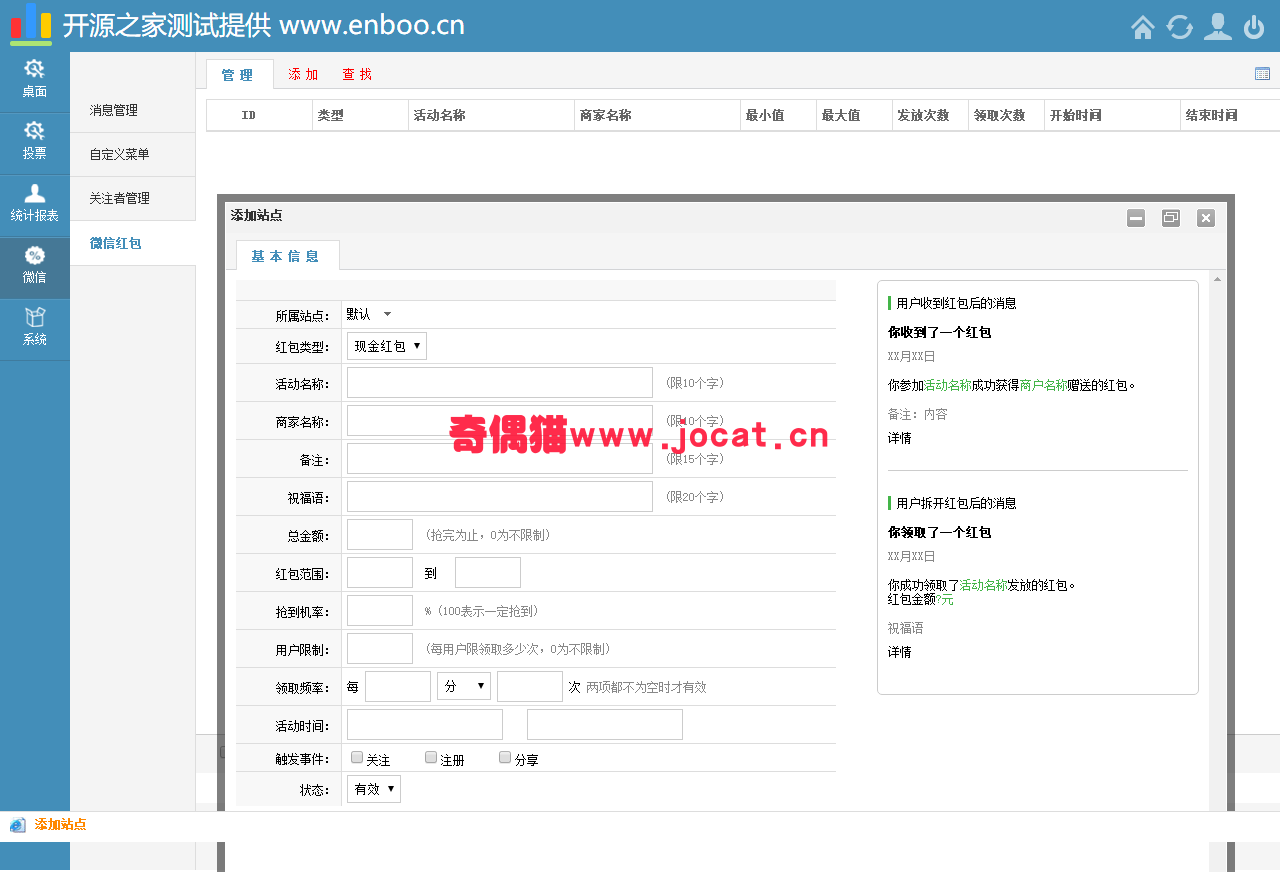
Task: Open the 领取频率 分 unit dropdown
Action: click(x=464, y=686)
